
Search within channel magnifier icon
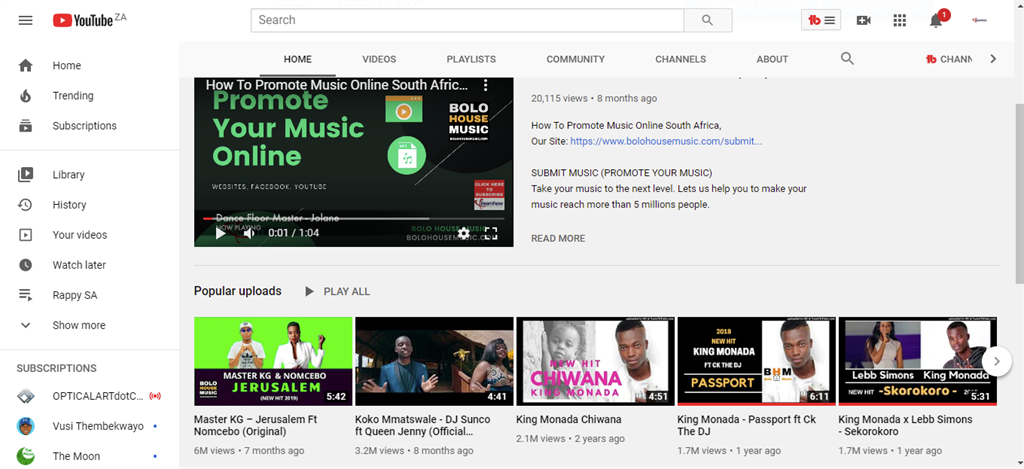(847, 59)
